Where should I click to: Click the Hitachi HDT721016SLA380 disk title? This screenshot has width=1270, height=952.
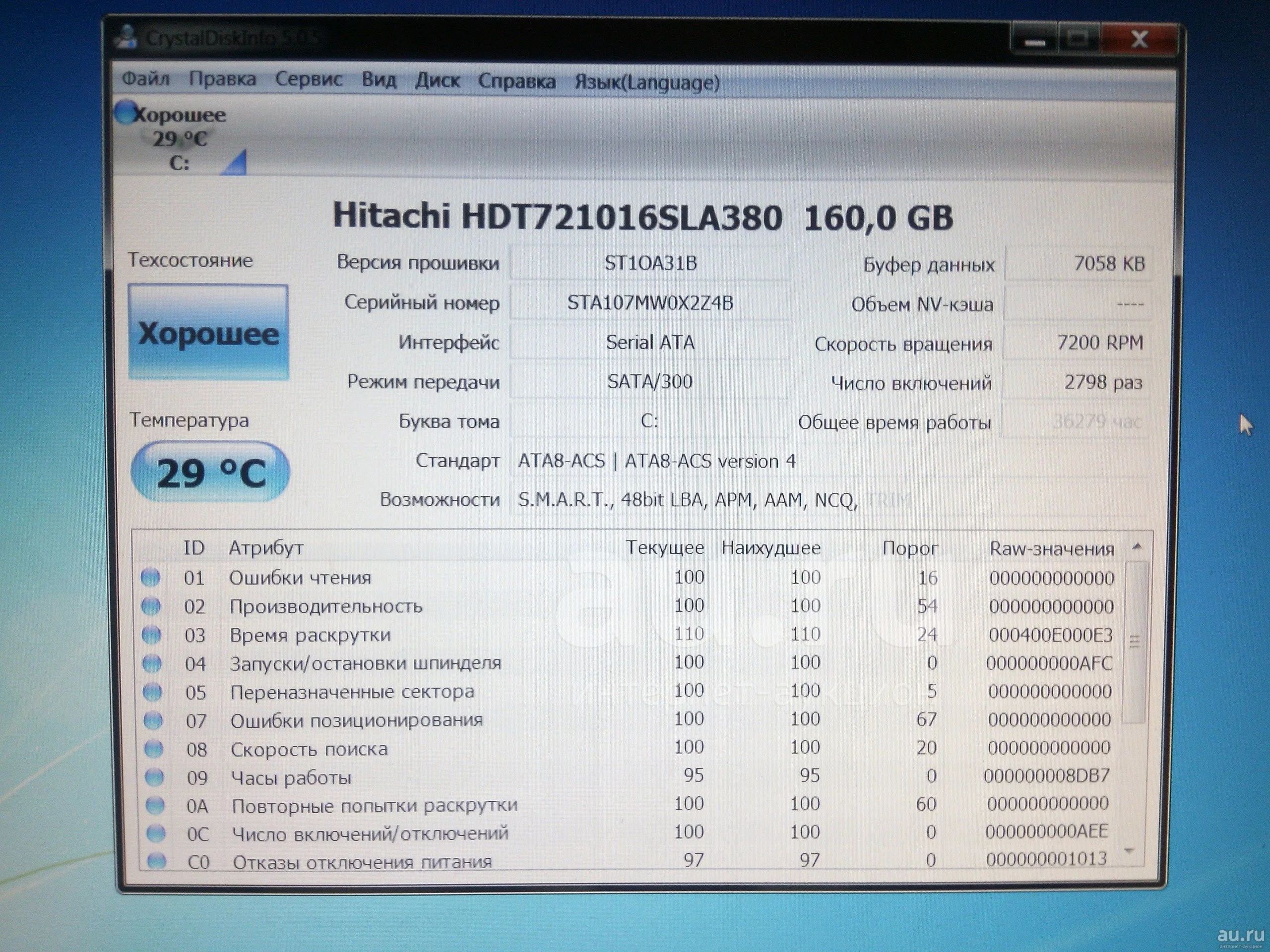pos(643,218)
